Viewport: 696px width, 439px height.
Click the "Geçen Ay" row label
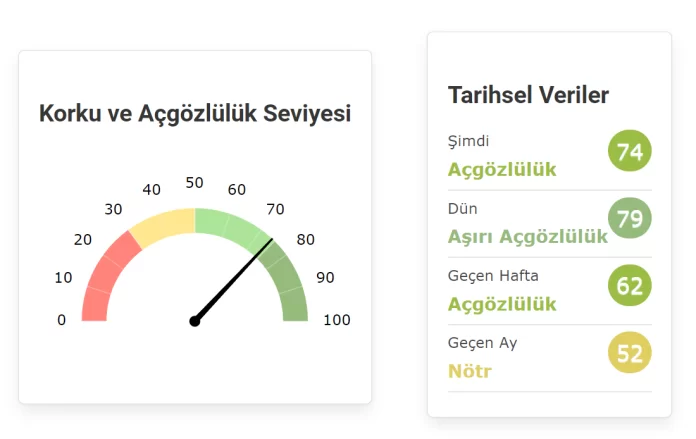click(x=482, y=343)
